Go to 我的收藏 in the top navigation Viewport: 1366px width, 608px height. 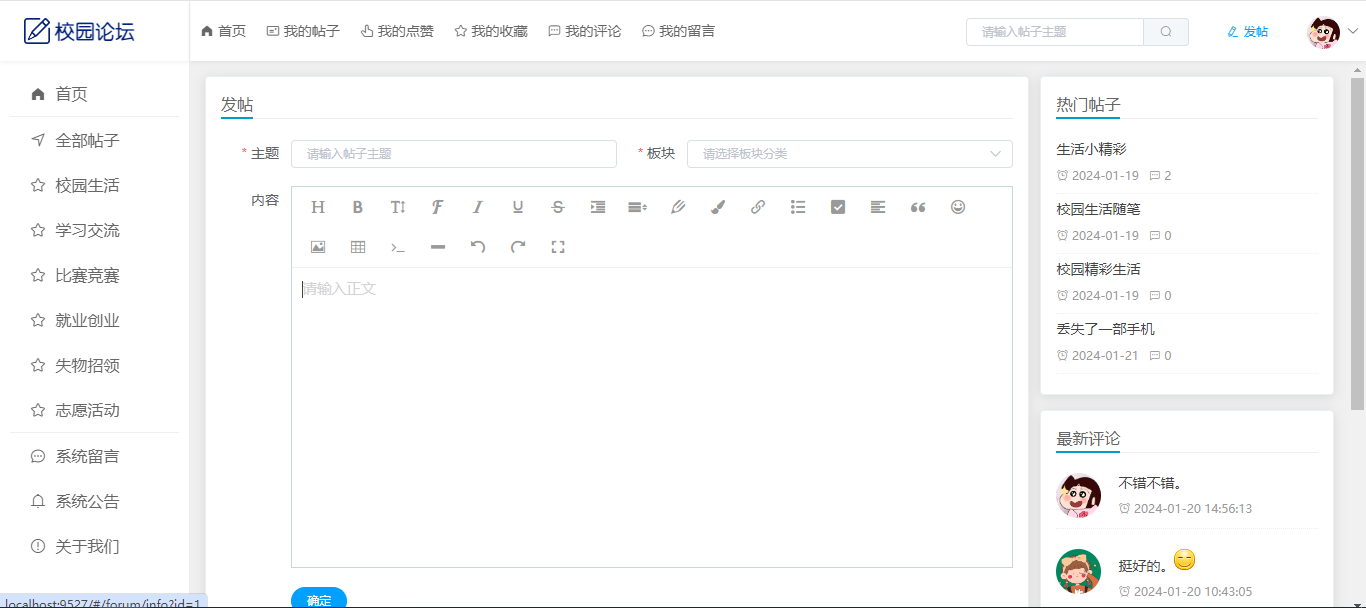(490, 31)
